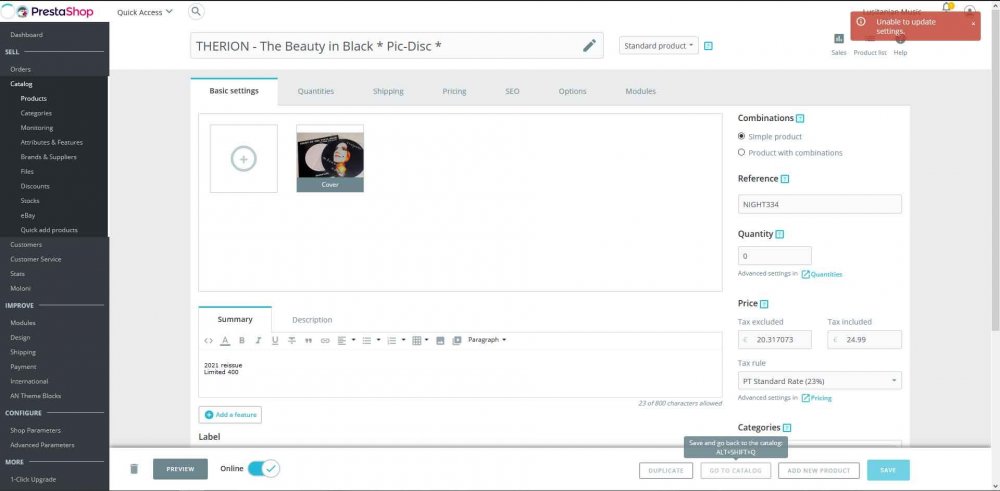The image size is (1000, 491).
Task: Click the plus circle to add image
Action: tap(244, 158)
